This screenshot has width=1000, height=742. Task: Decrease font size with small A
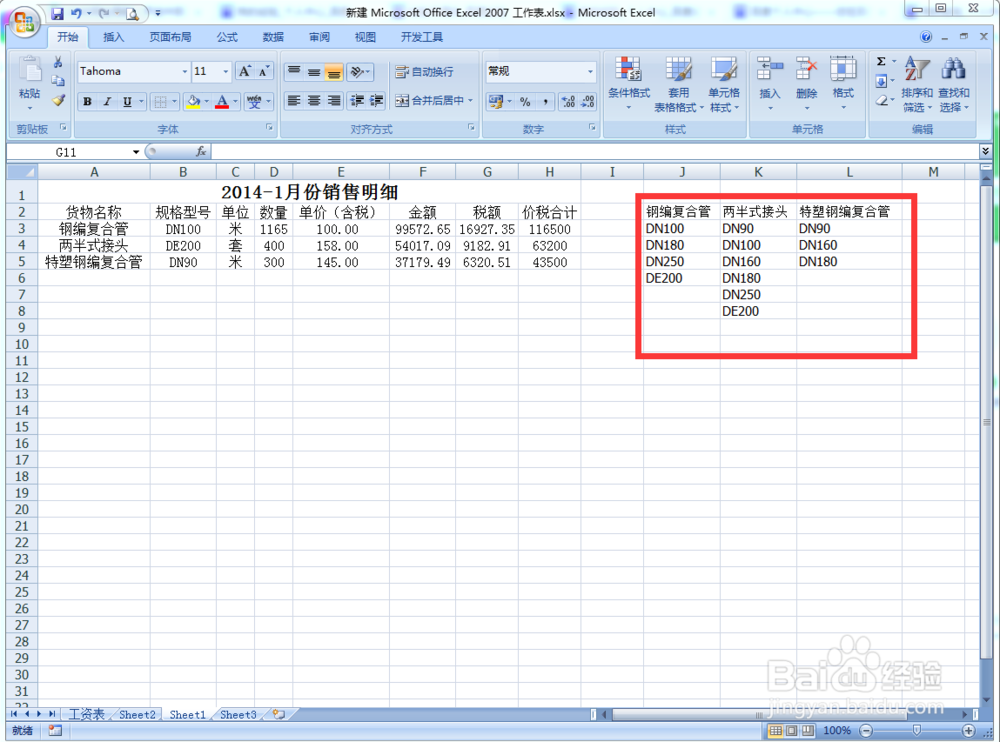click(263, 71)
